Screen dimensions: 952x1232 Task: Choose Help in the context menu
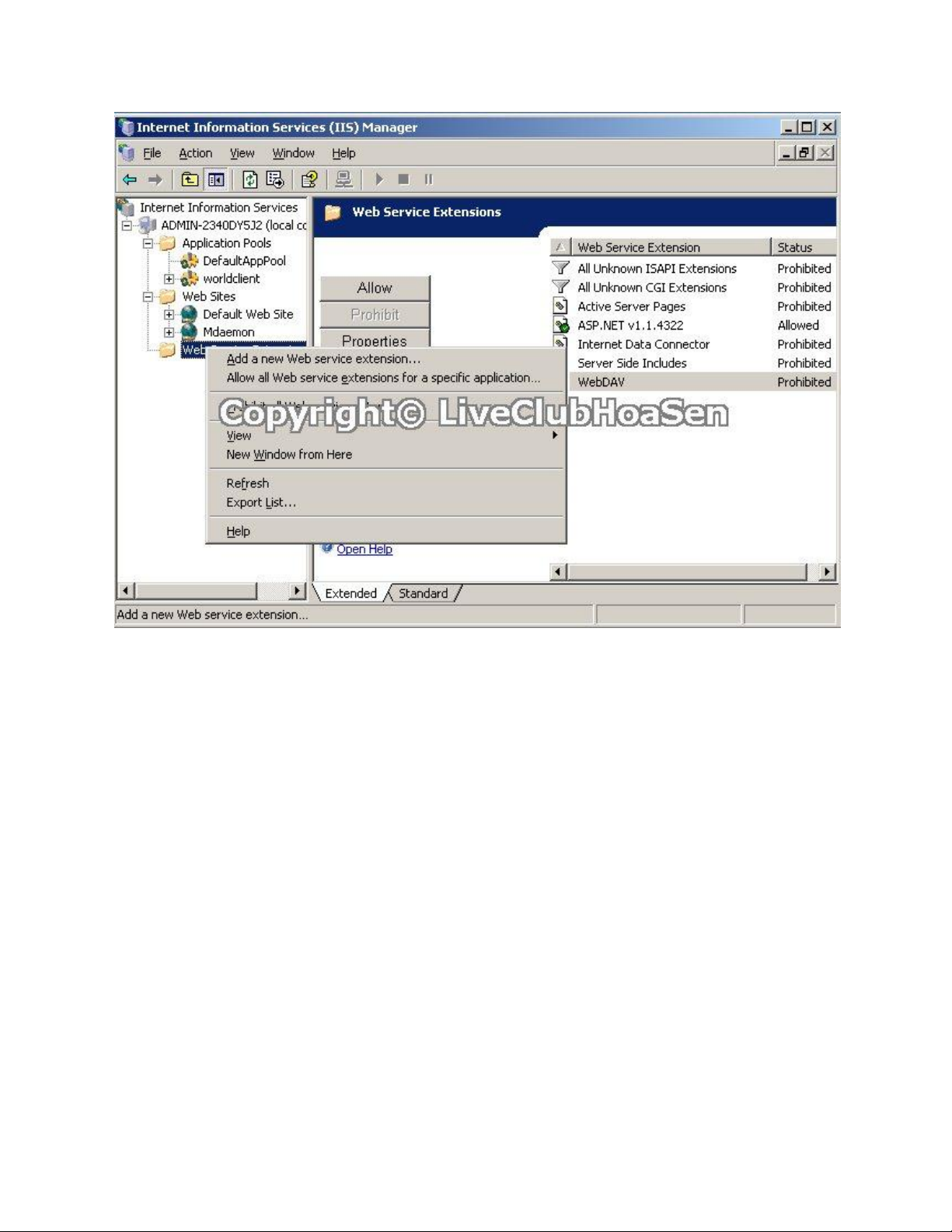(x=386, y=532)
